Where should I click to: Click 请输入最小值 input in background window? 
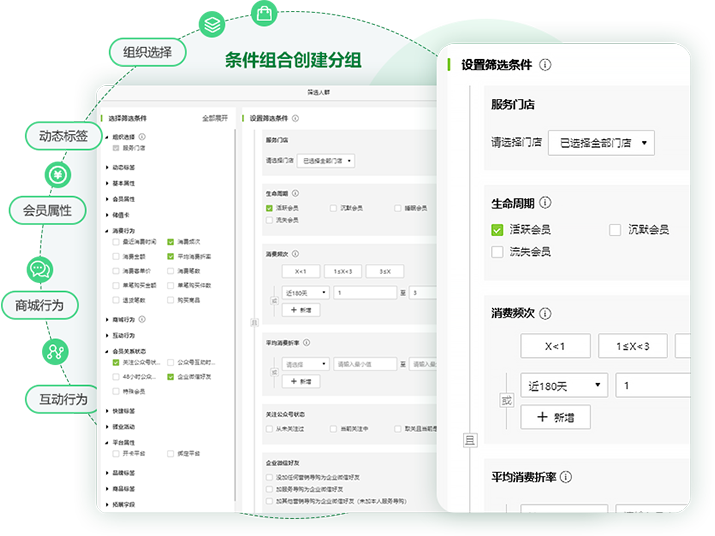point(365,364)
